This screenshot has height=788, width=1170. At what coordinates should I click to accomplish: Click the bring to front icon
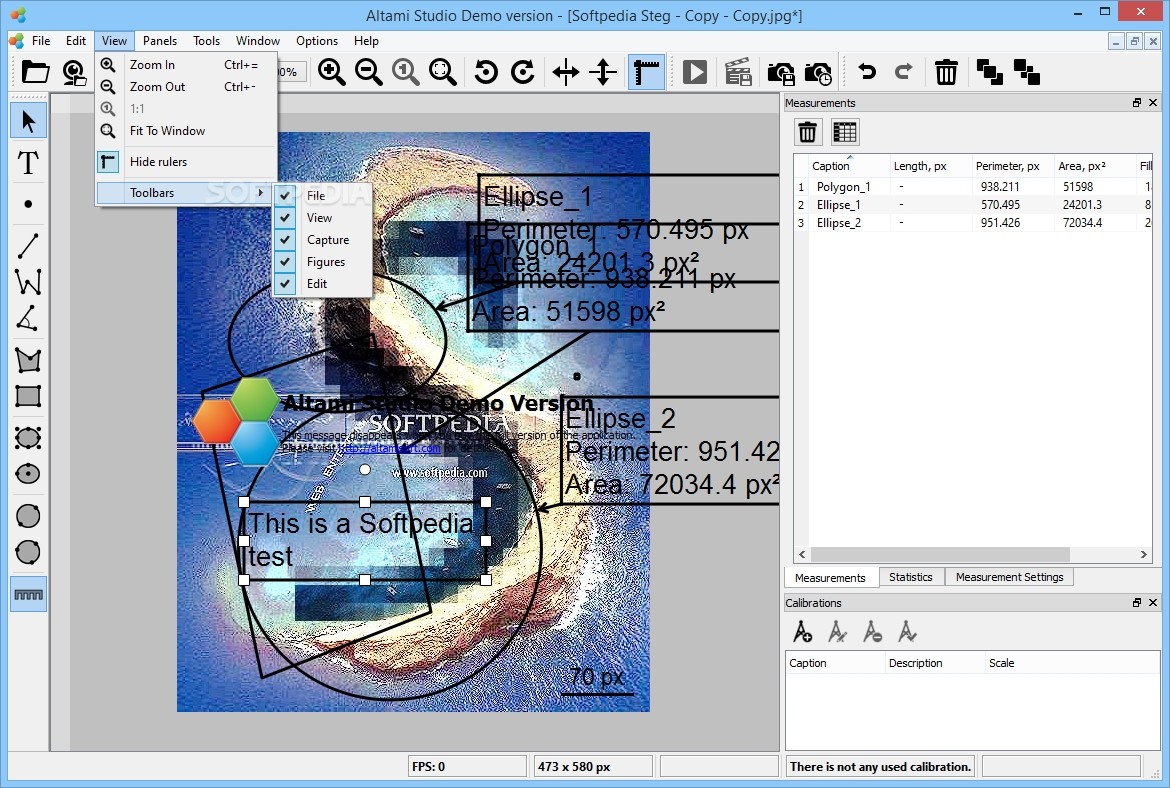pos(989,72)
